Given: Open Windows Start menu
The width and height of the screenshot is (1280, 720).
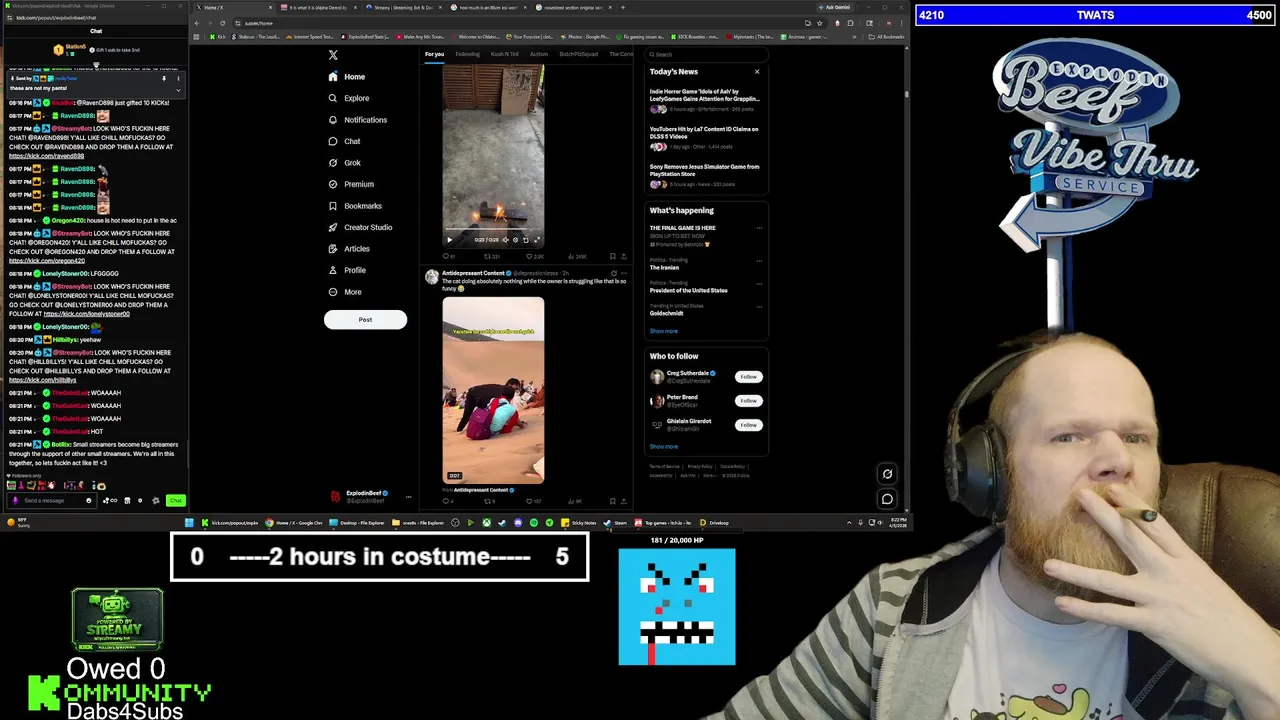Looking at the screenshot, I should 189,523.
